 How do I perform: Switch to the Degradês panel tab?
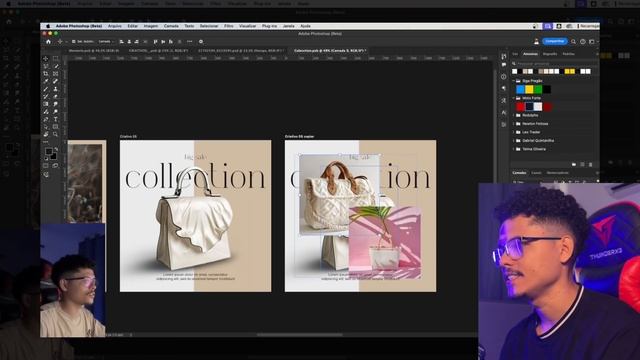(x=549, y=54)
